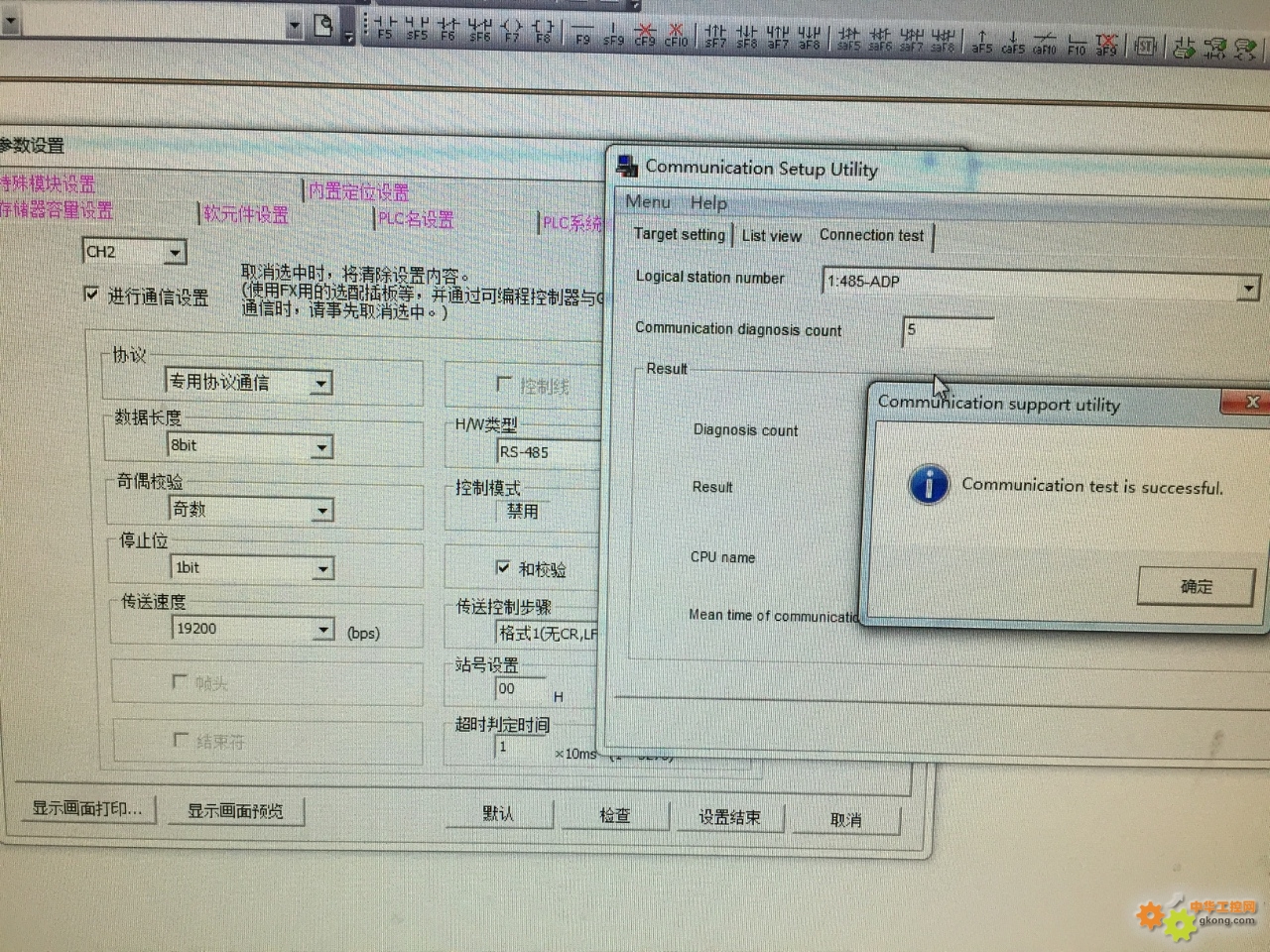Click the new document icon in toolbar
Screen dimensions: 1270x952
tap(322, 25)
